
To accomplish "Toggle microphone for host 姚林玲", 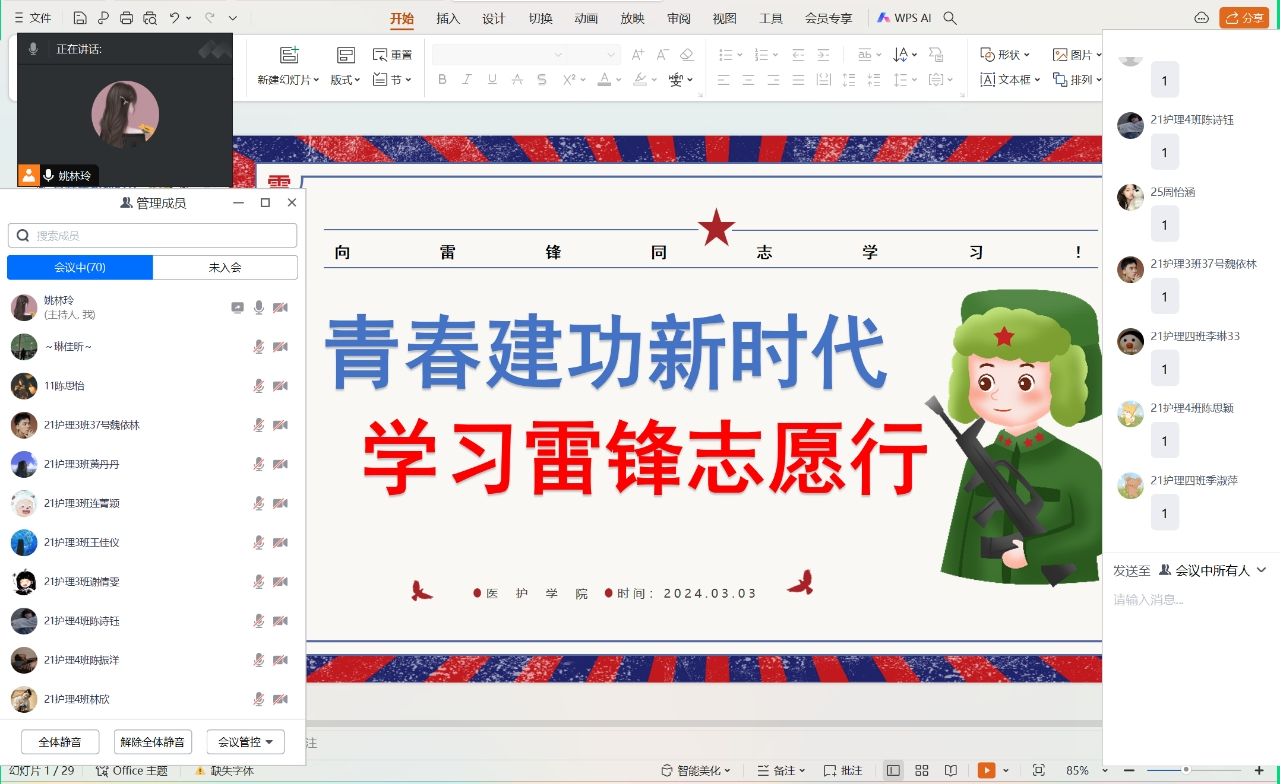I will [259, 308].
